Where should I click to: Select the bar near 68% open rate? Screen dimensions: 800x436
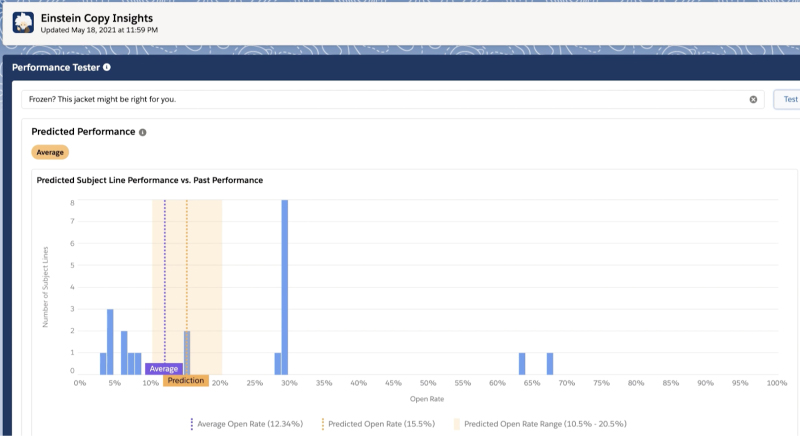pyautogui.click(x=550, y=364)
